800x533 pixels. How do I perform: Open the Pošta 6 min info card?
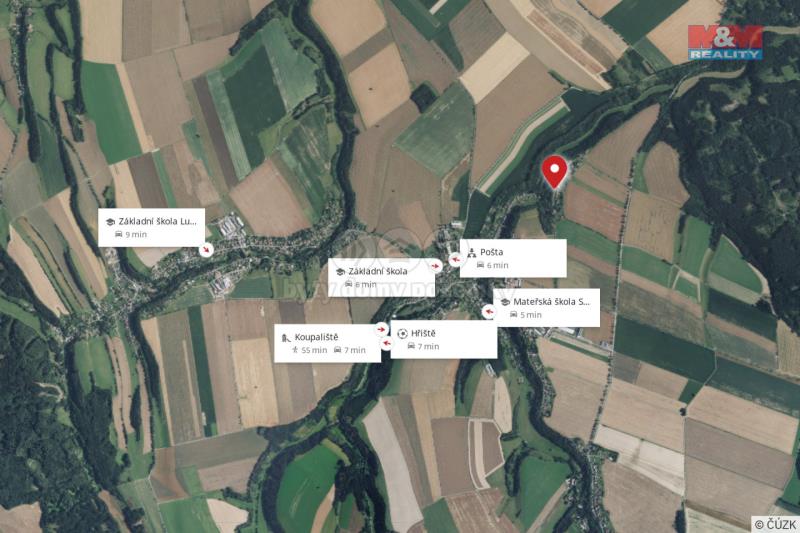coord(513,258)
